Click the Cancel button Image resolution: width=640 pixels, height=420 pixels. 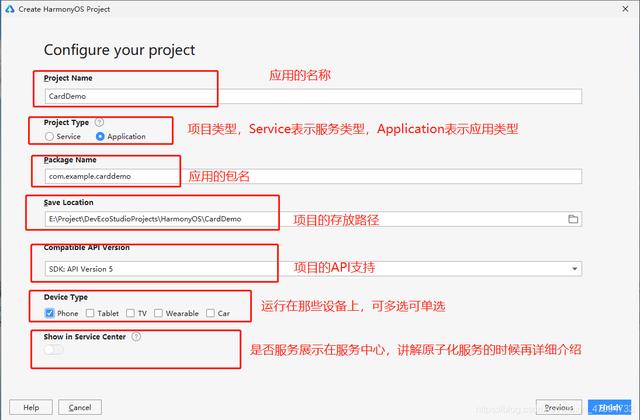[80, 407]
